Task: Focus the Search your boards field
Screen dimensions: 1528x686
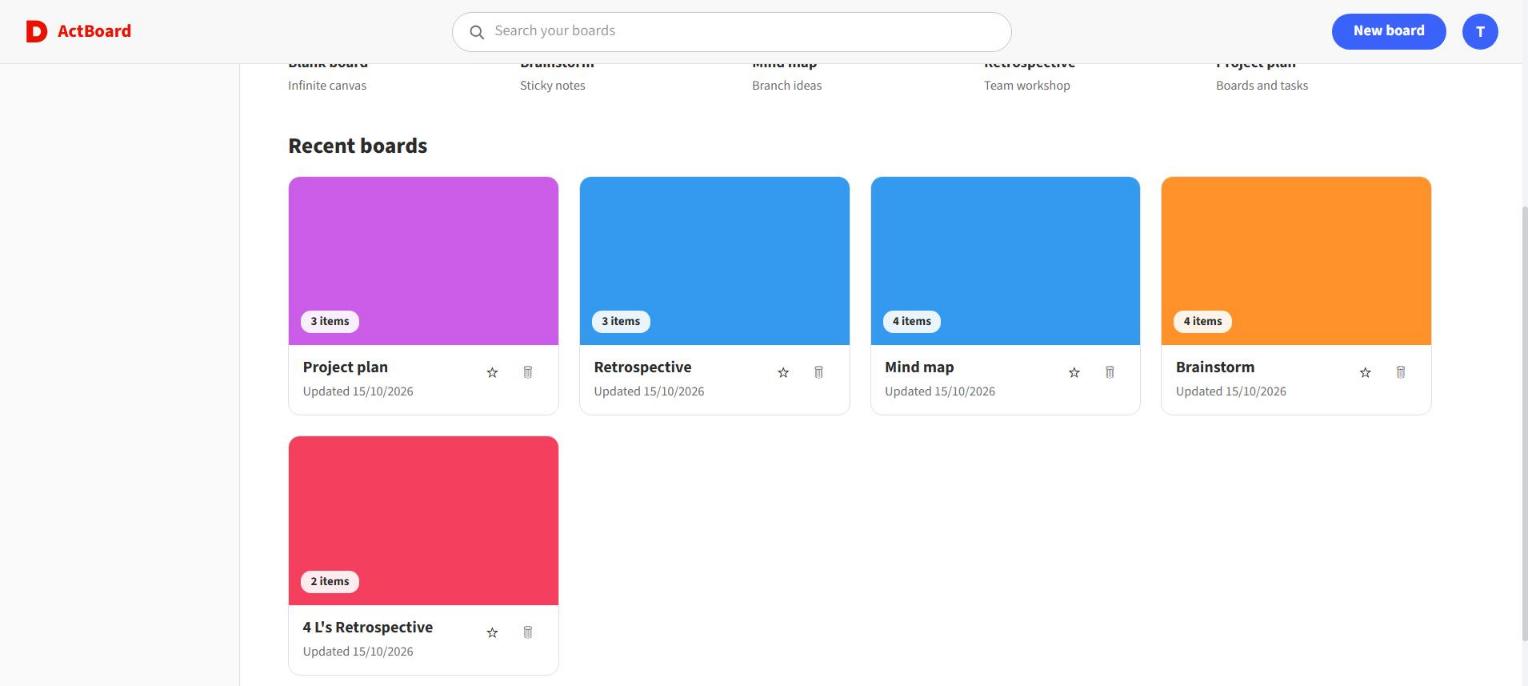Action: tap(731, 32)
